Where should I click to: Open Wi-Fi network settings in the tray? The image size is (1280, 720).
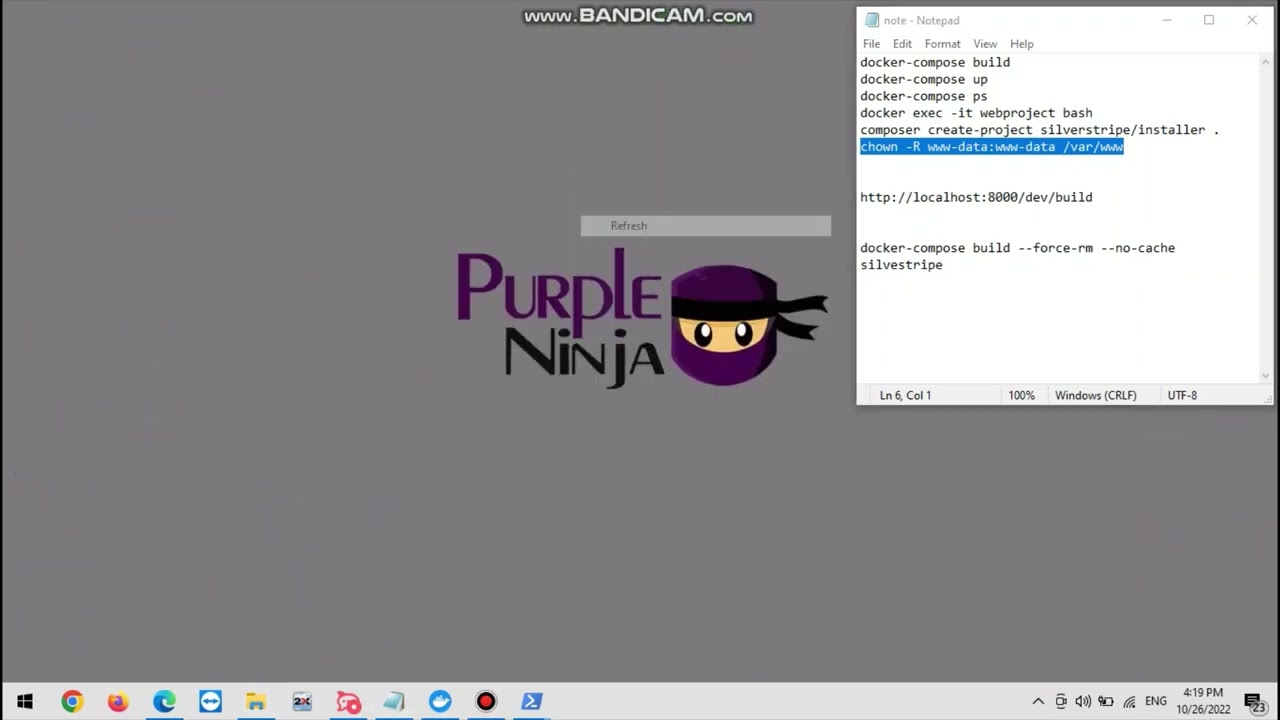[1129, 702]
